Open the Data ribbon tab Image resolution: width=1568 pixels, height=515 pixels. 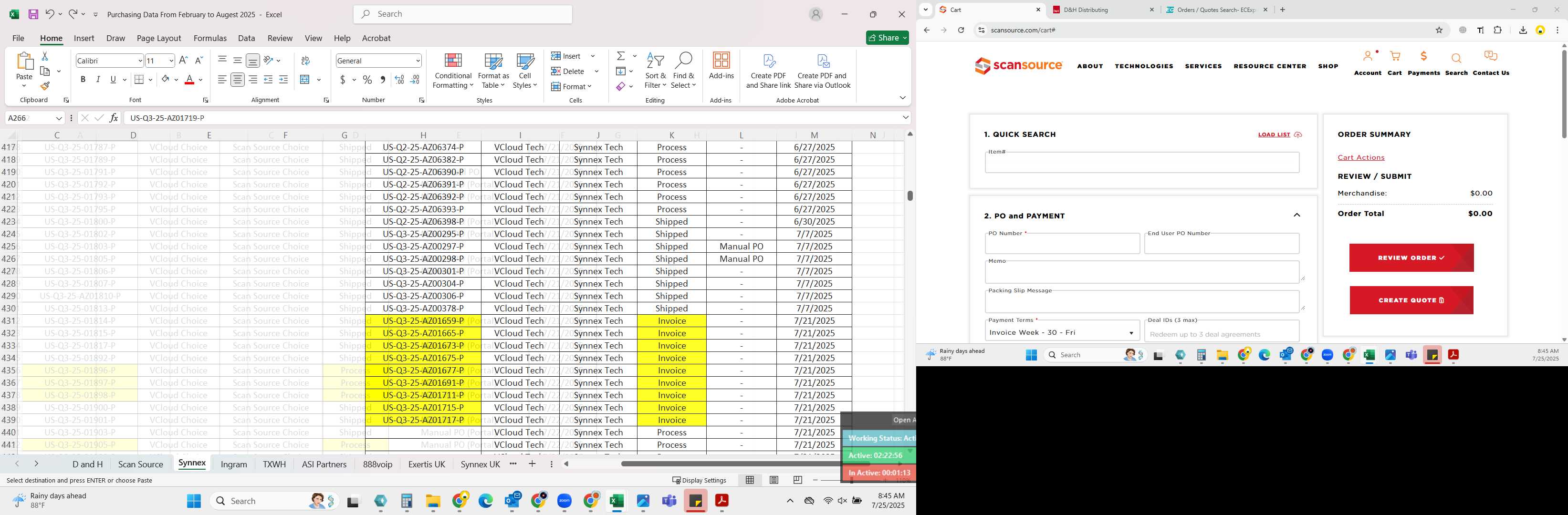(x=247, y=38)
